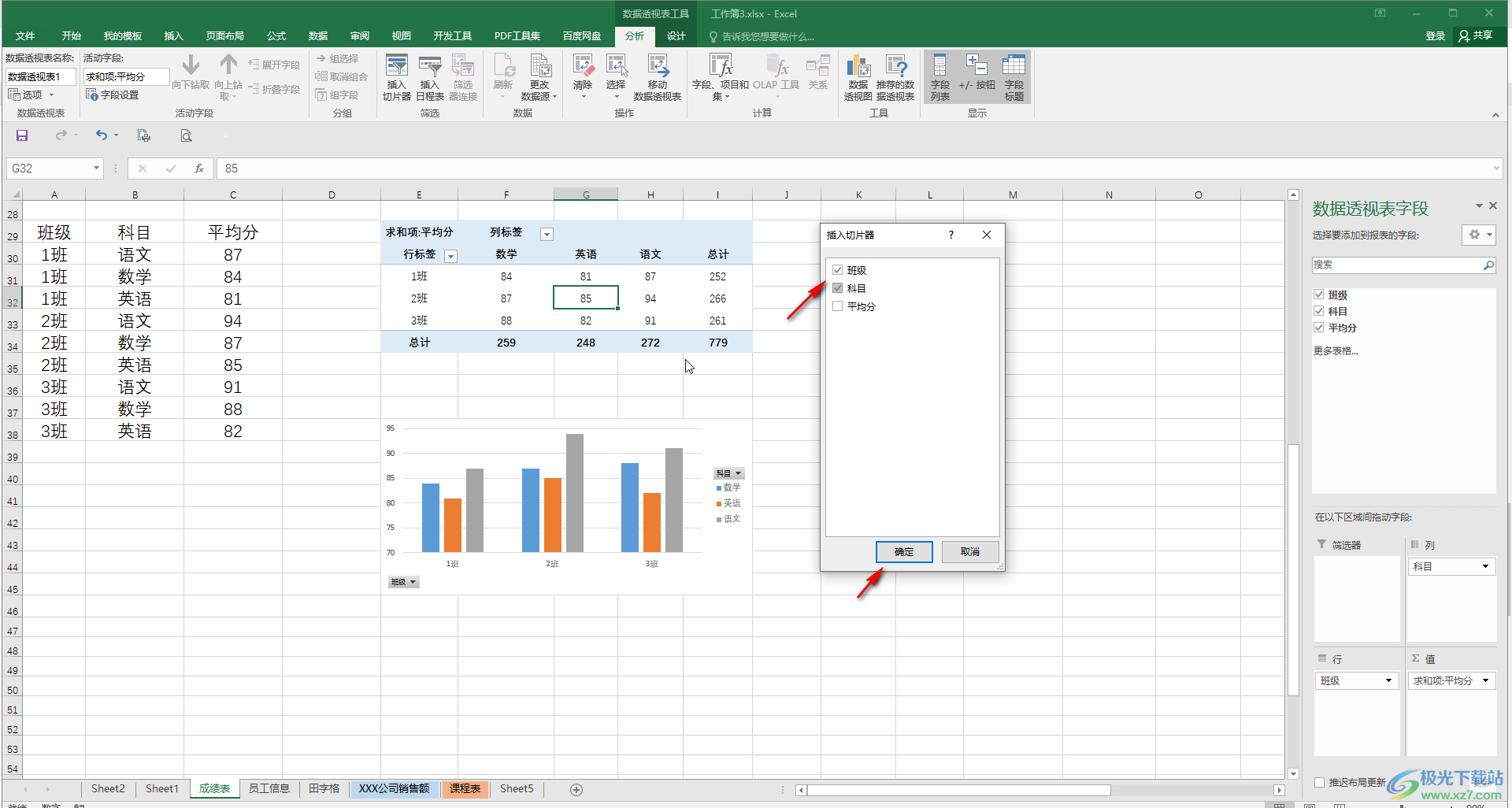
Task: Click the PivotTable name input field
Action: (x=41, y=76)
